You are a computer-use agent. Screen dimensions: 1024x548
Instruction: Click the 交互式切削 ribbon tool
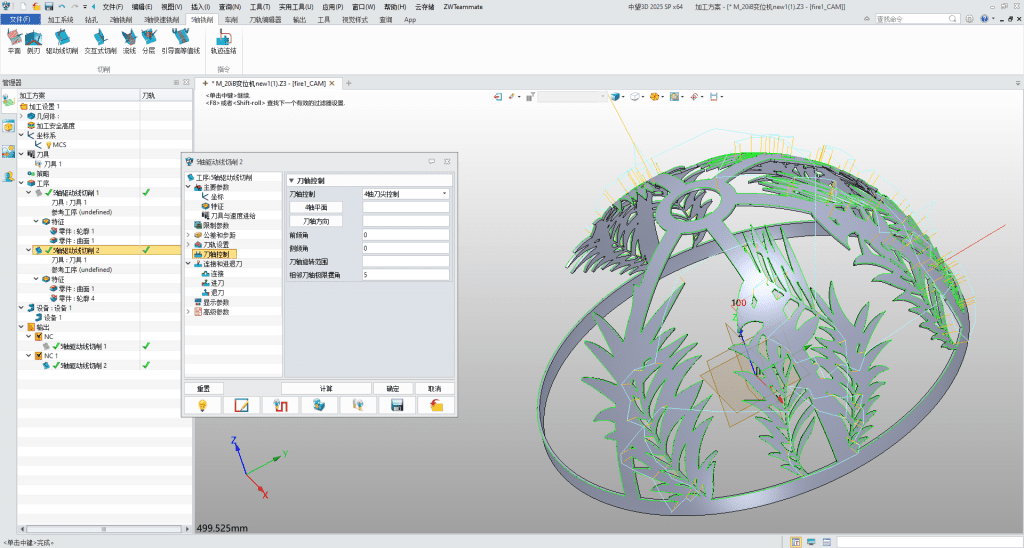click(99, 41)
